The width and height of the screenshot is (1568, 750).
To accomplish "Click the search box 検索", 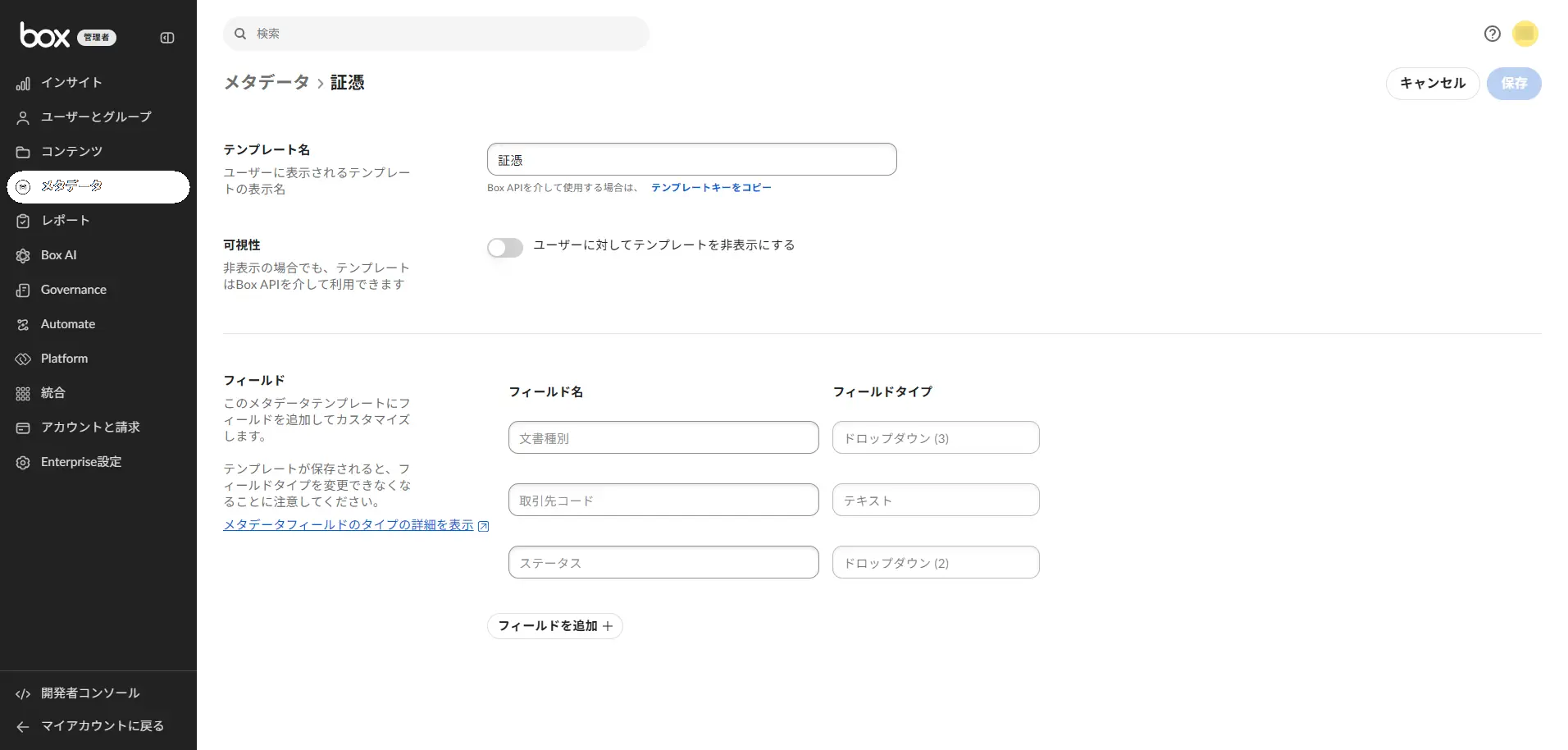I will click(436, 34).
